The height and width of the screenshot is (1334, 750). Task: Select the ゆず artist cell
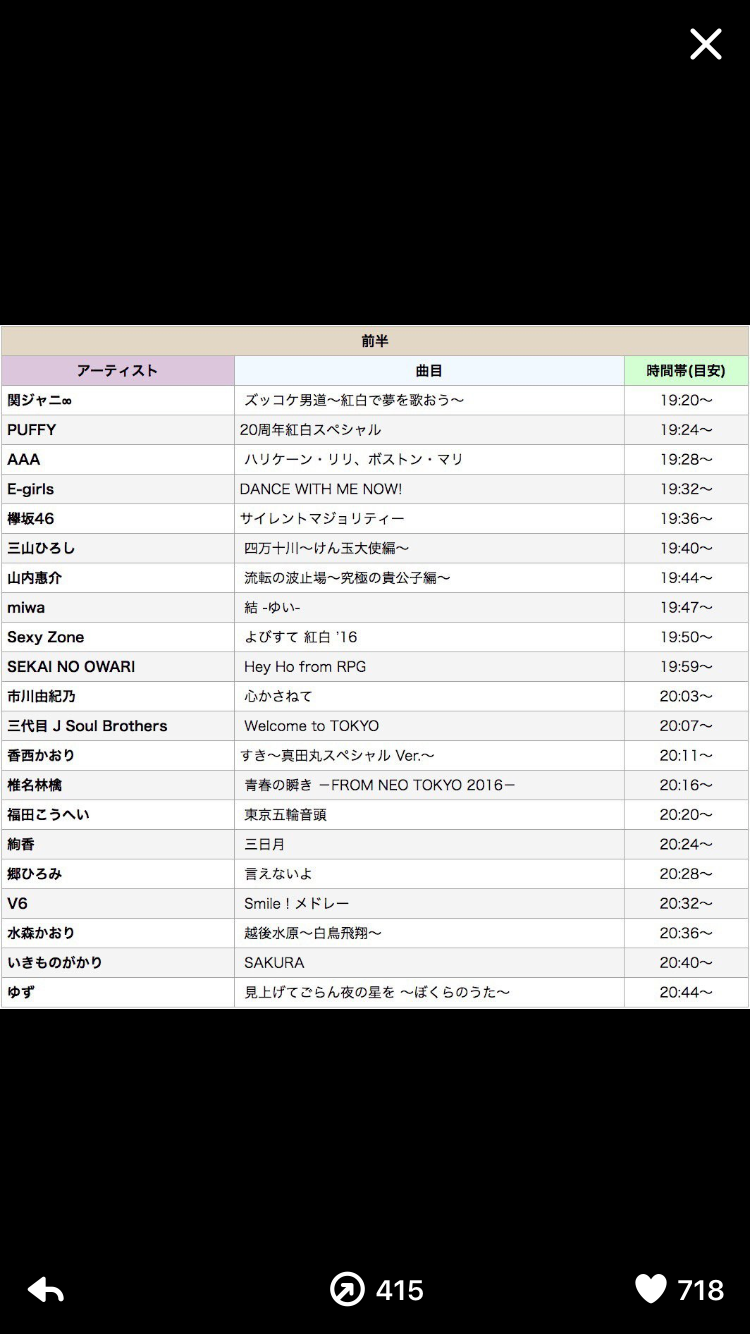coord(118,992)
